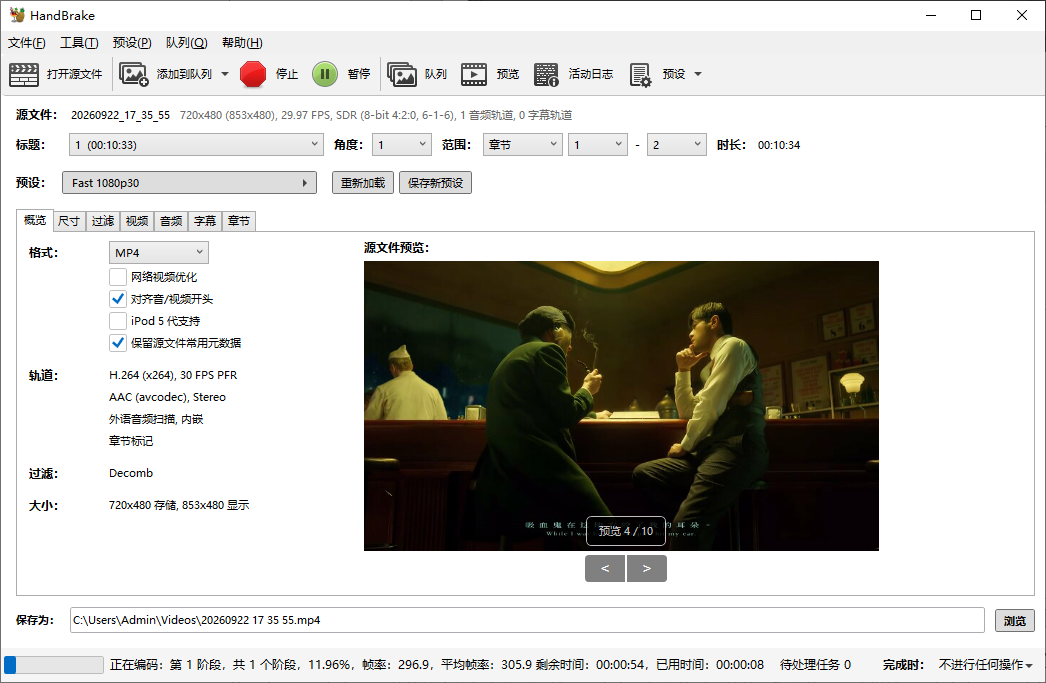1046x683 pixels.
Task: Open the Activity Log icon
Action: [546, 74]
